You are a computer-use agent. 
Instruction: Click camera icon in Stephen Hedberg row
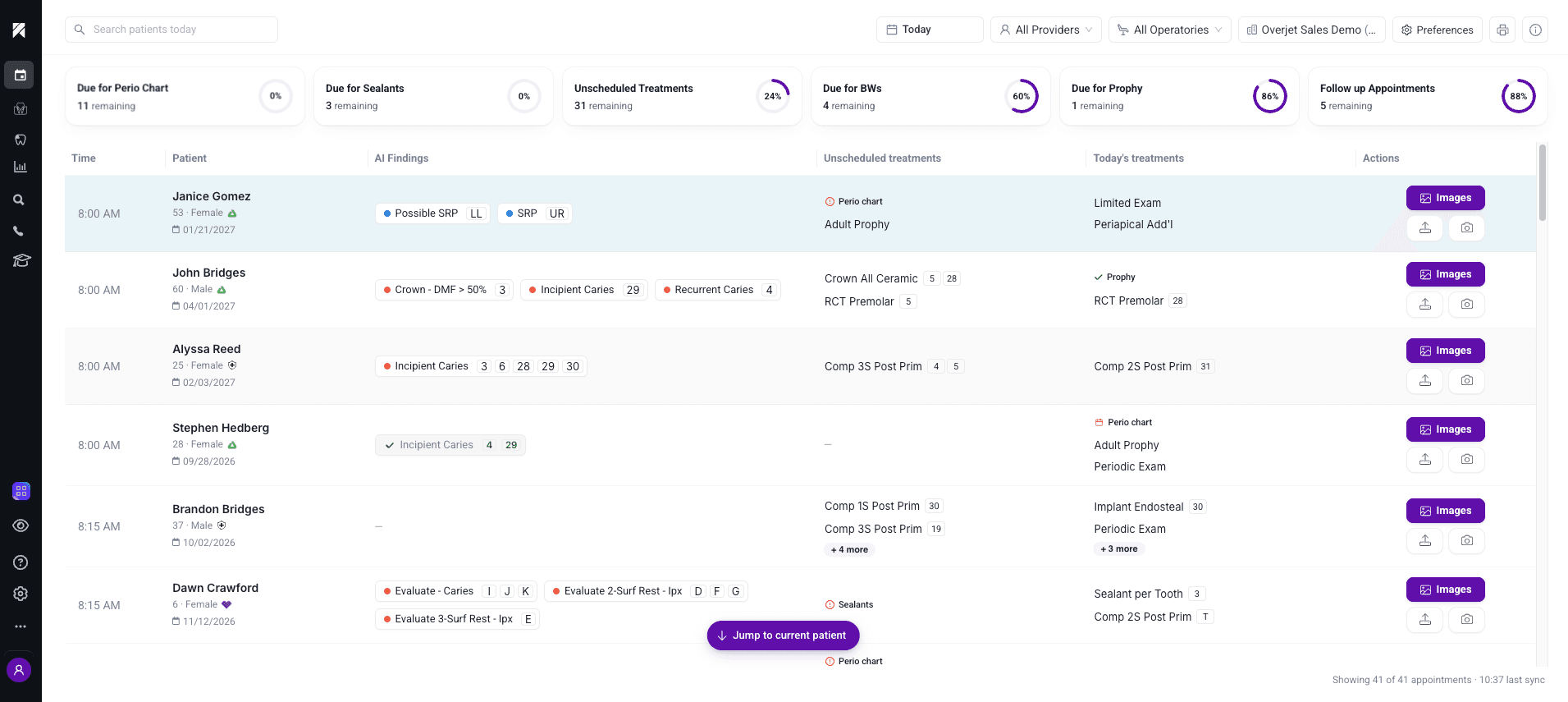coord(1467,459)
